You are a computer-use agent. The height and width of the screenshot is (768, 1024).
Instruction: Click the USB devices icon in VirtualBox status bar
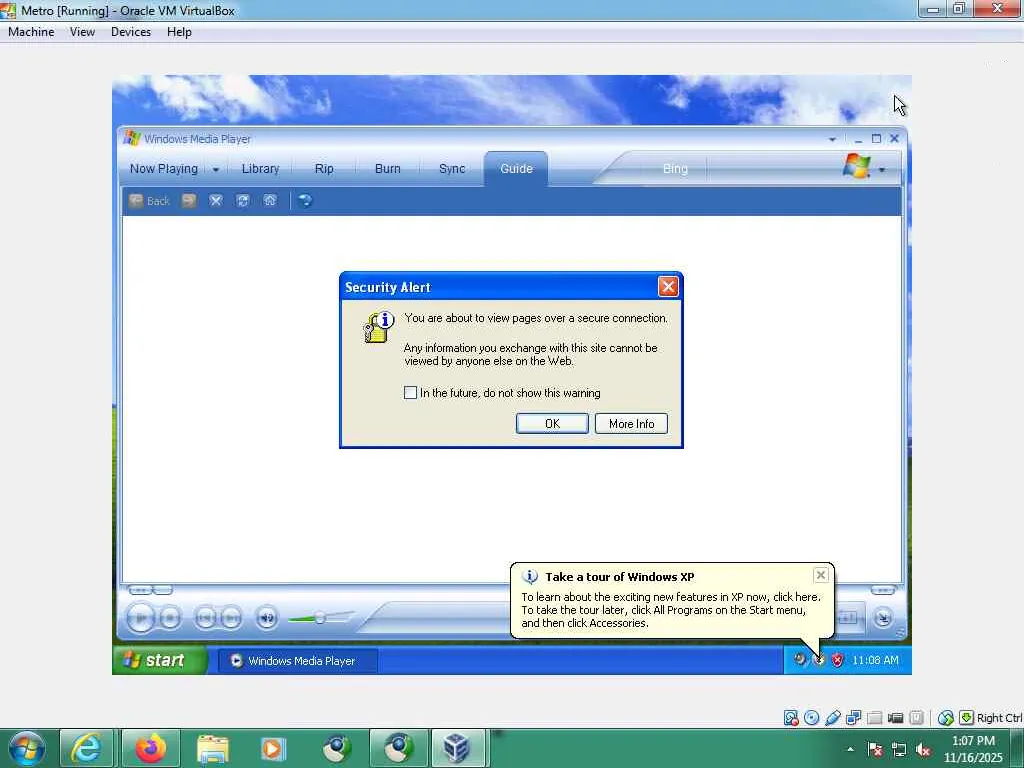(x=833, y=718)
